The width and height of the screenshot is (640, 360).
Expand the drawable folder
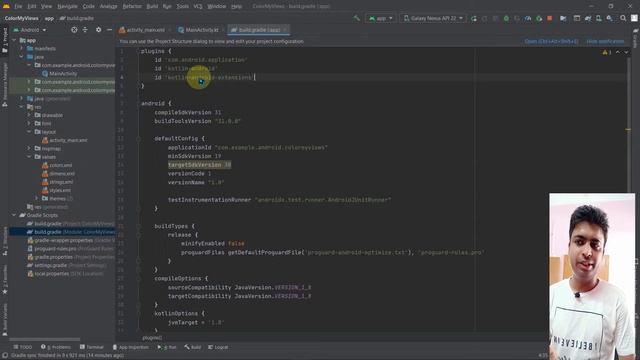(29, 115)
